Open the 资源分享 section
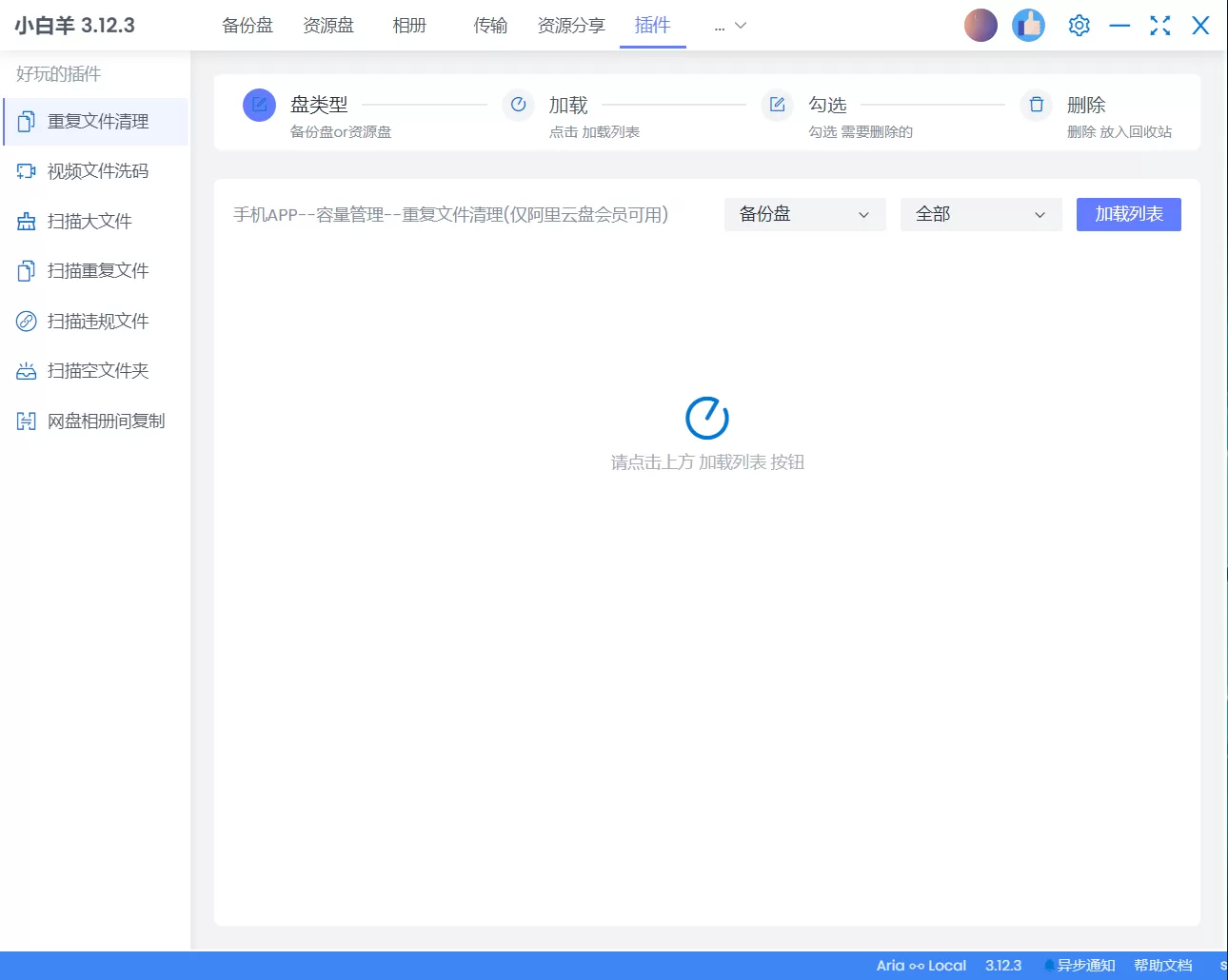 click(570, 26)
